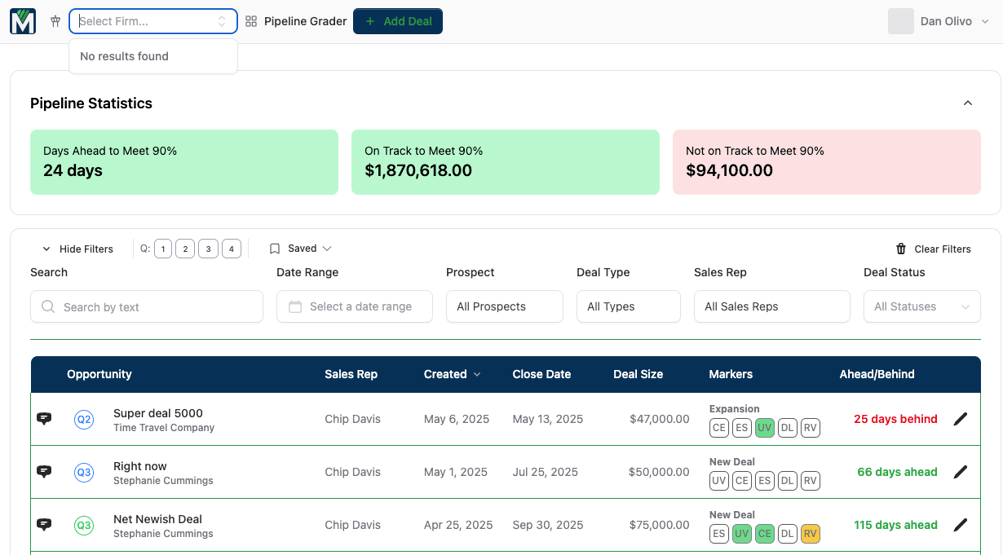Sort by Created column header
Screen dimensions: 1003x555
click(x=452, y=374)
